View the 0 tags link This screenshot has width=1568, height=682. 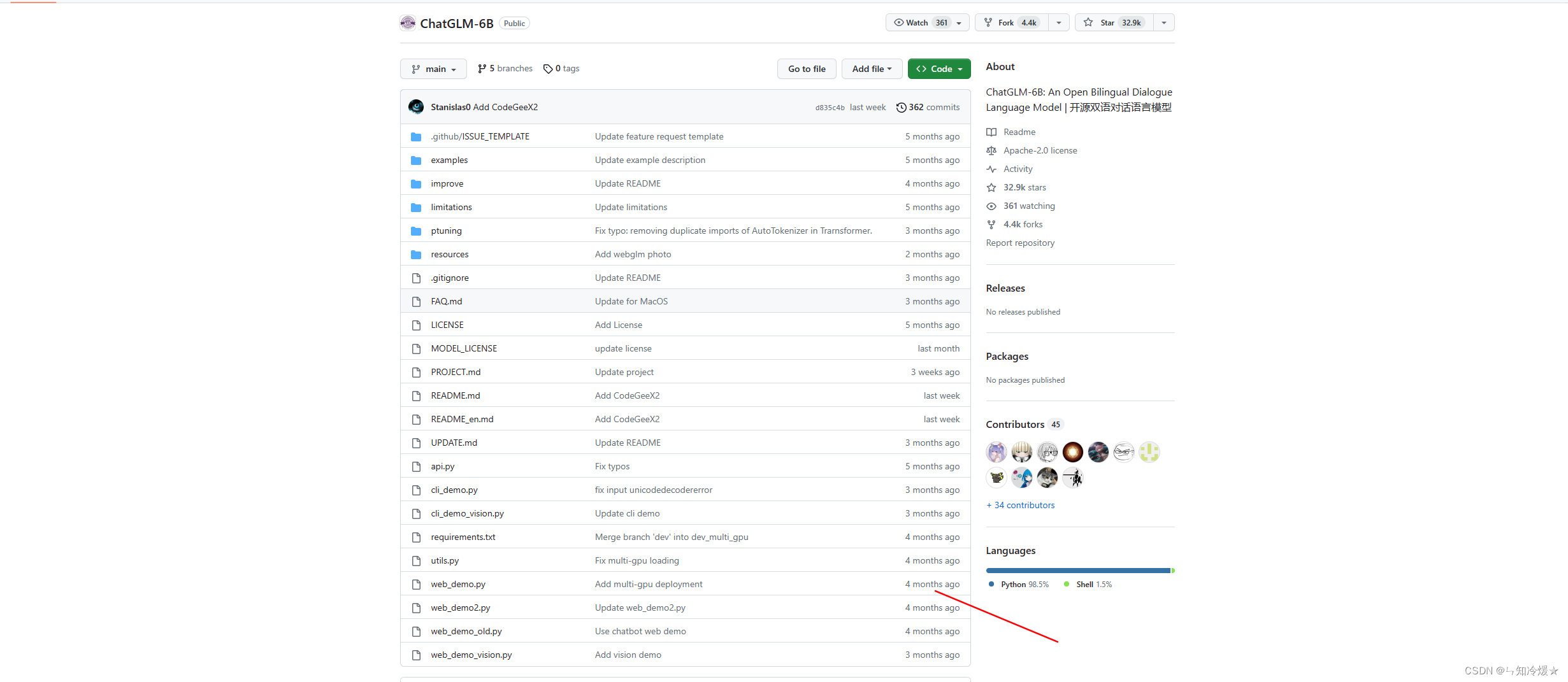click(x=561, y=69)
